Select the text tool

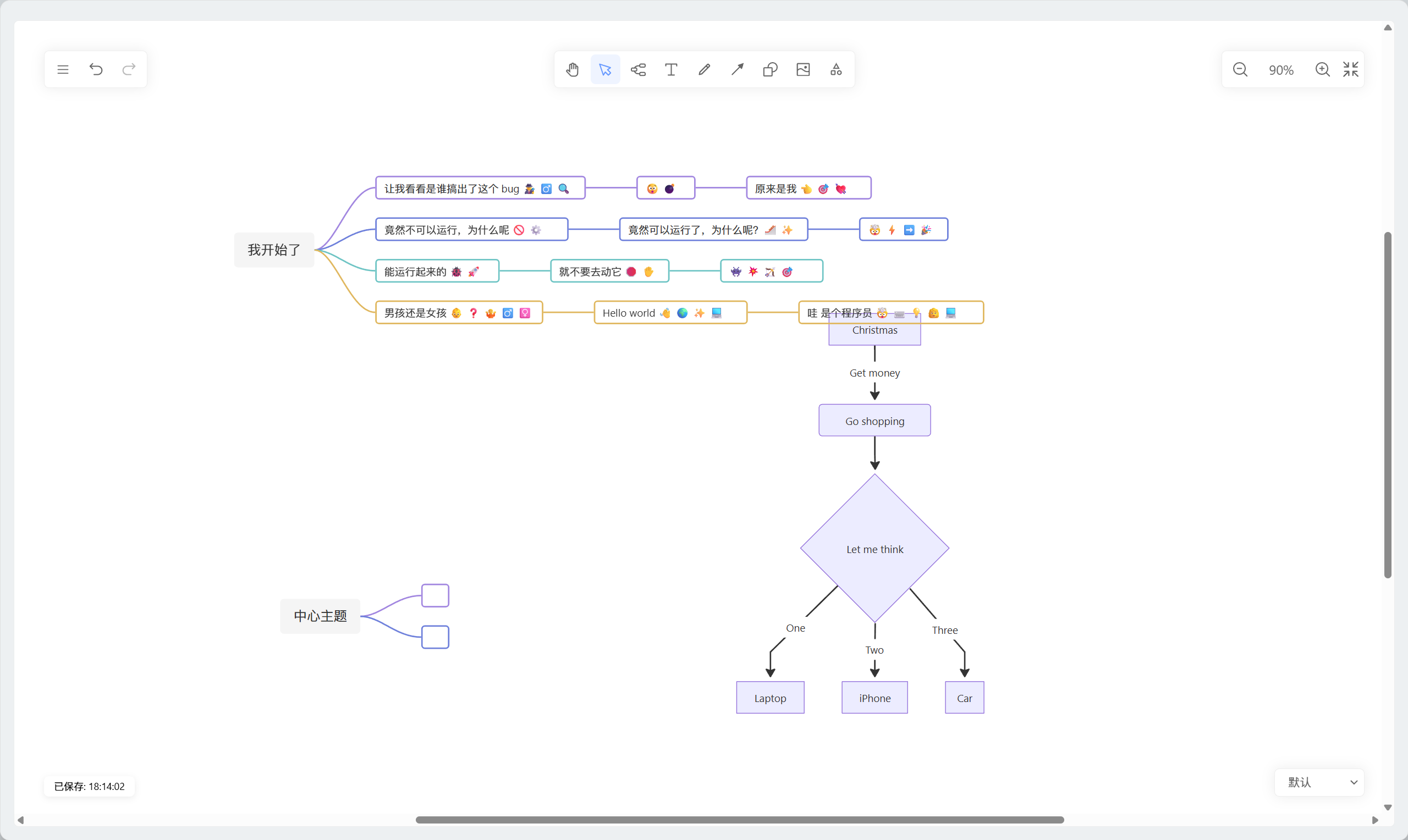click(x=671, y=70)
